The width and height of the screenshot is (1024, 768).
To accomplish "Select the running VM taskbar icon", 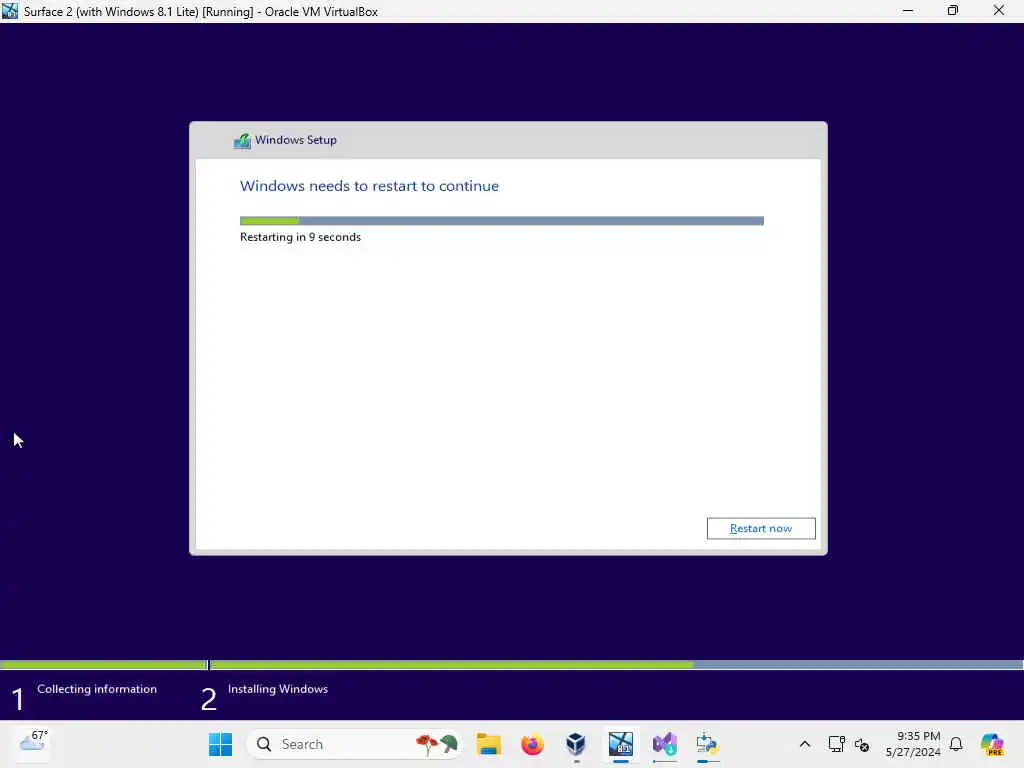I will click(620, 744).
